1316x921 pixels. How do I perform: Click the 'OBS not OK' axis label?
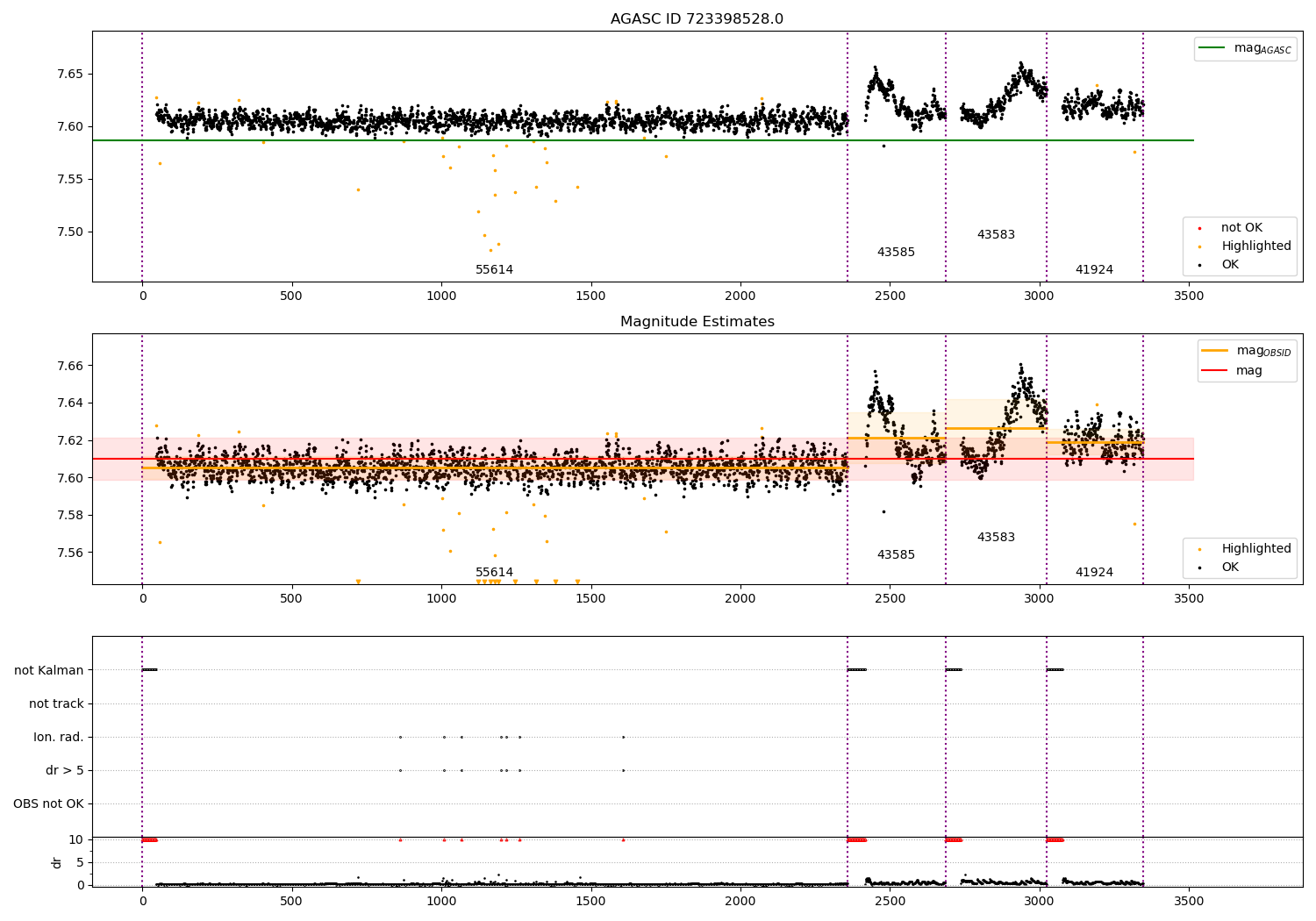click(x=48, y=803)
